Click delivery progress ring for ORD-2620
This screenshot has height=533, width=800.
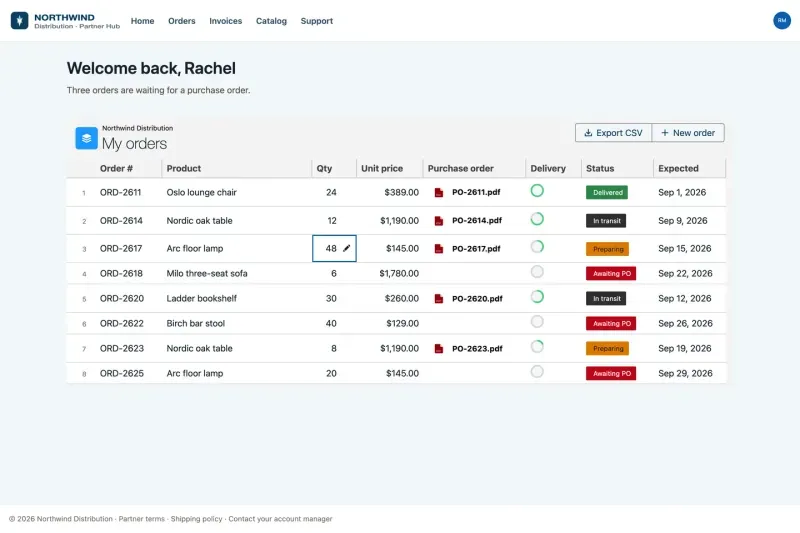tap(537, 297)
